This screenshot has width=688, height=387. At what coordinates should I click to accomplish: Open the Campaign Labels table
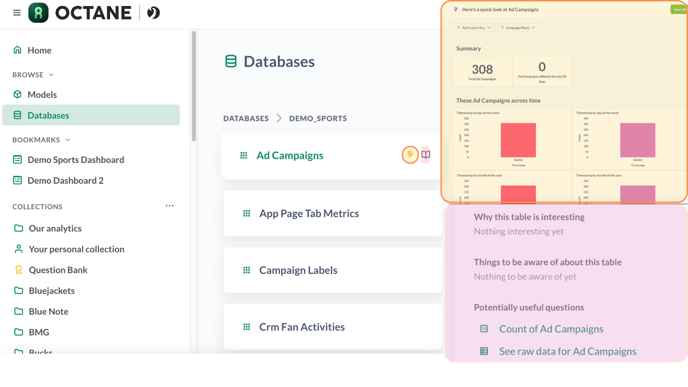(298, 270)
